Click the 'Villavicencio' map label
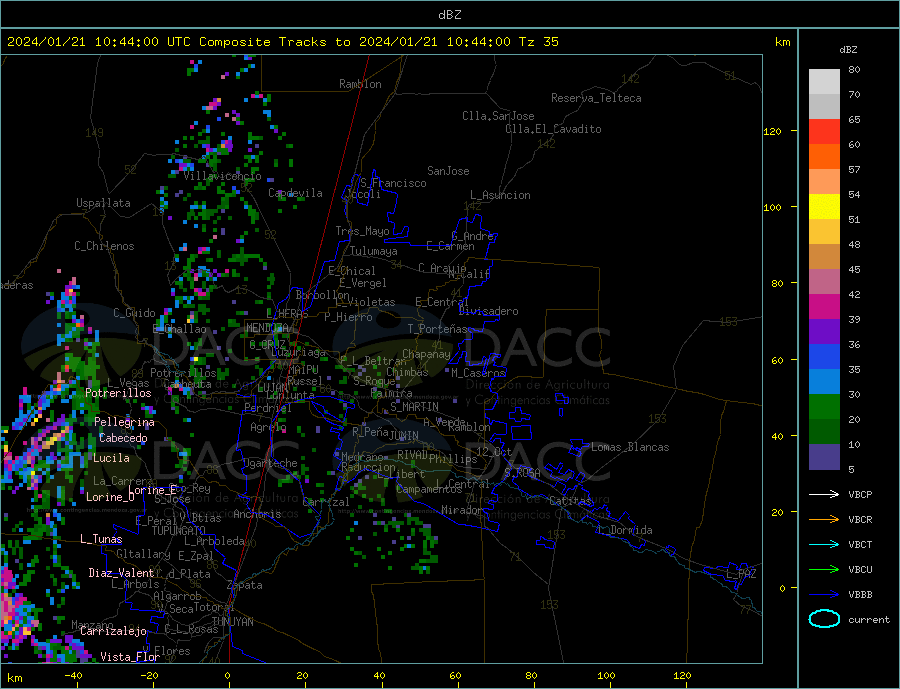 222,176
